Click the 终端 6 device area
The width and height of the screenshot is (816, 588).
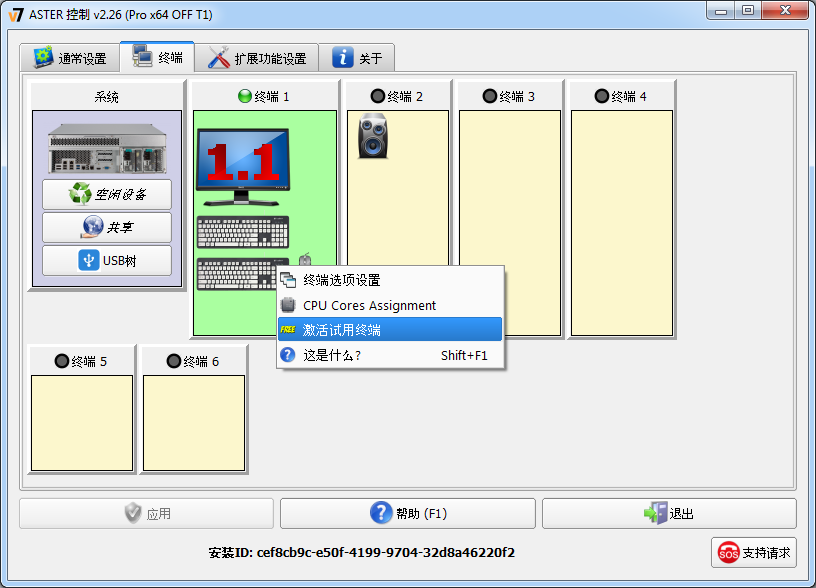[194, 423]
